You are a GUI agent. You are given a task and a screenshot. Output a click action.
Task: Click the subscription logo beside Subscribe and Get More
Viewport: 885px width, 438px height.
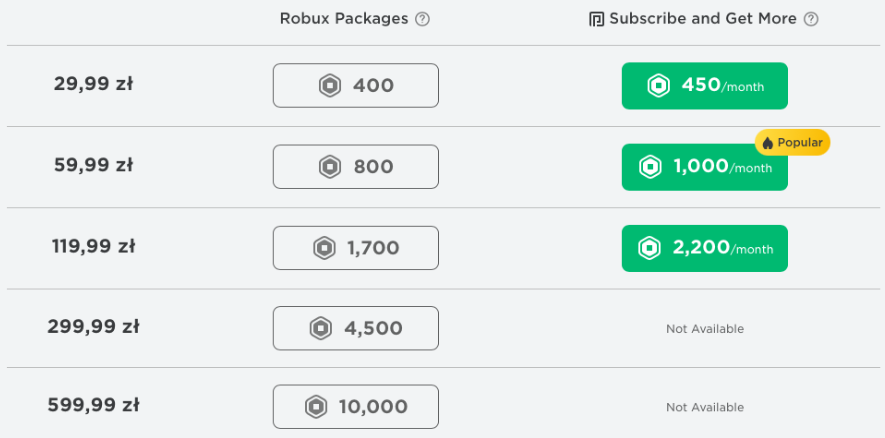click(596, 20)
